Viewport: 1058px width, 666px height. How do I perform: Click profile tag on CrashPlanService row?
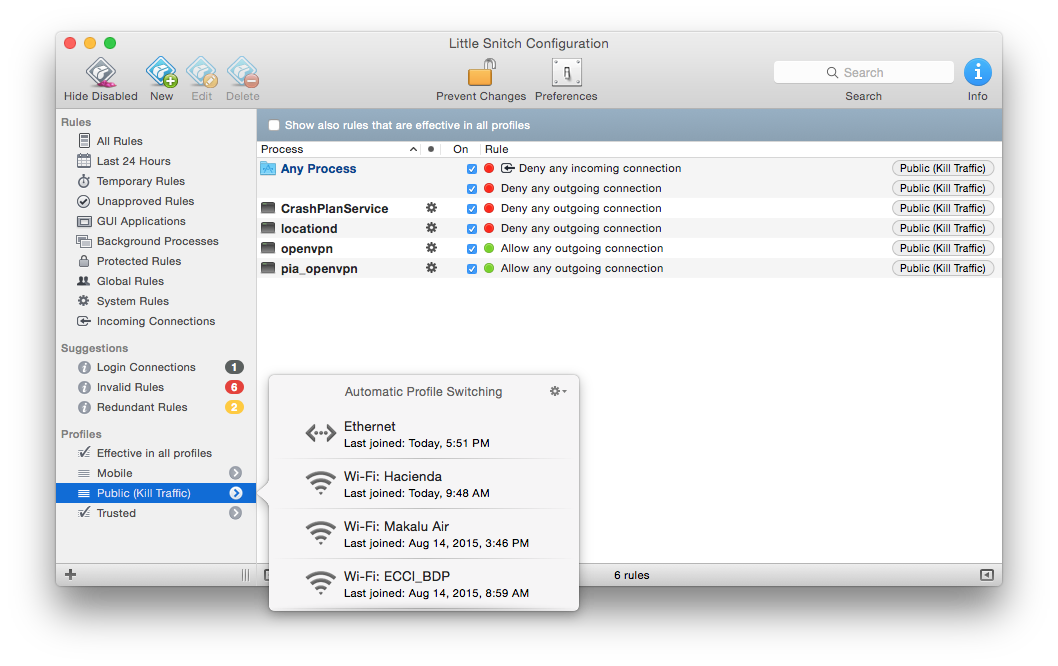pyautogui.click(x=943, y=209)
